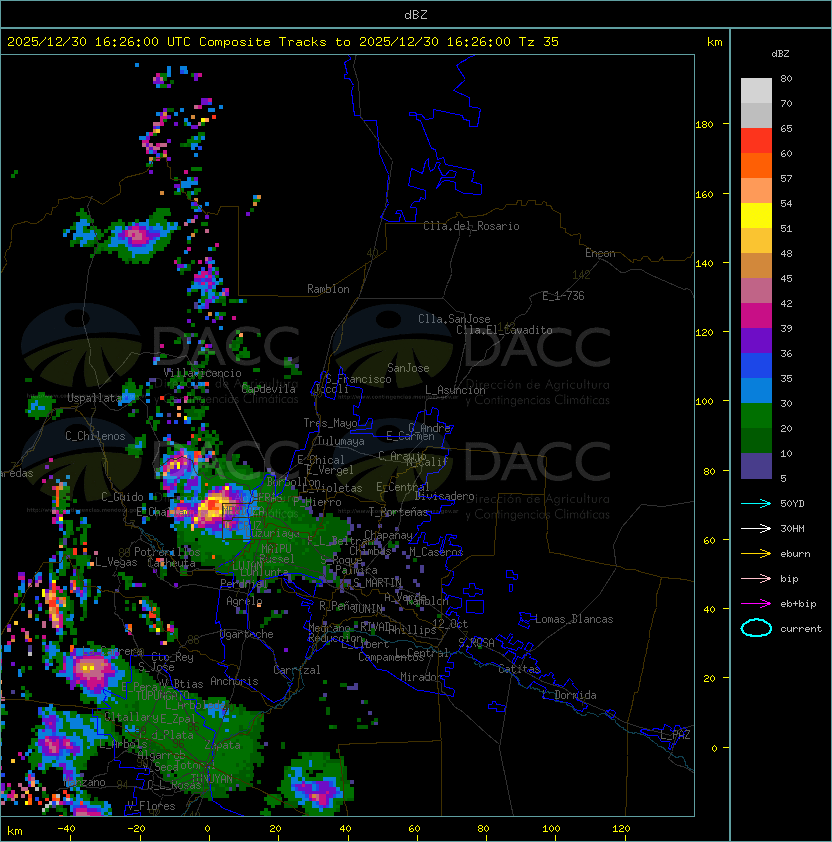Click the 'Catitas' map label

tap(519, 669)
